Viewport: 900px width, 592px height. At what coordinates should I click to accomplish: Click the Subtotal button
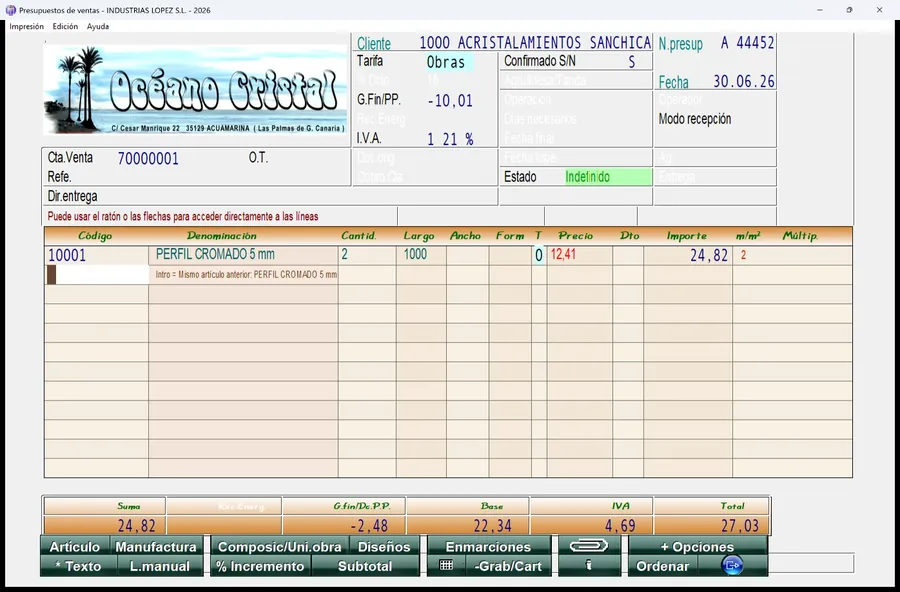365,566
